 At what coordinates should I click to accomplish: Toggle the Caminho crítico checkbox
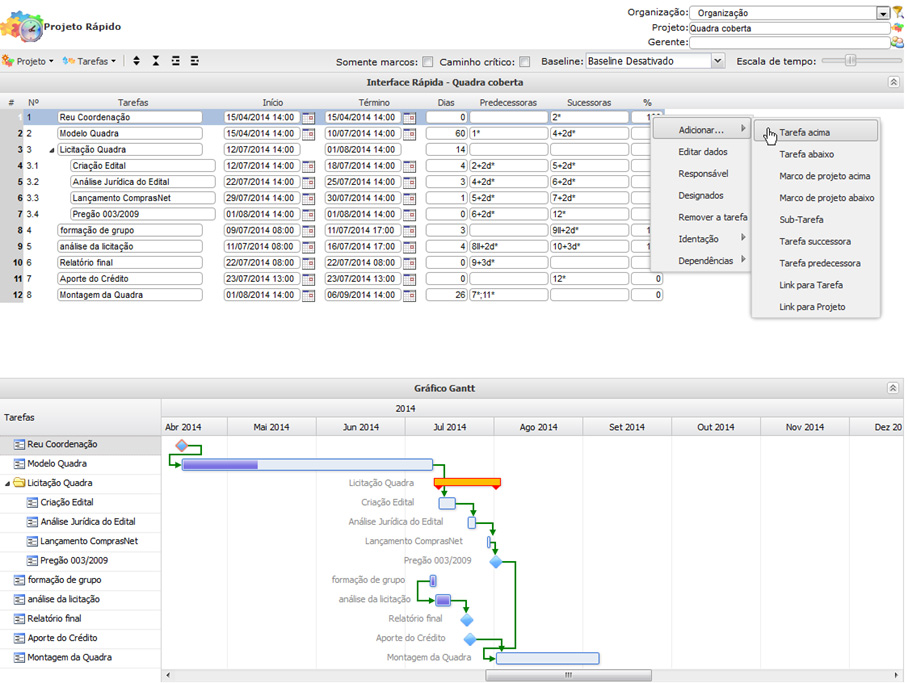pyautogui.click(x=525, y=61)
